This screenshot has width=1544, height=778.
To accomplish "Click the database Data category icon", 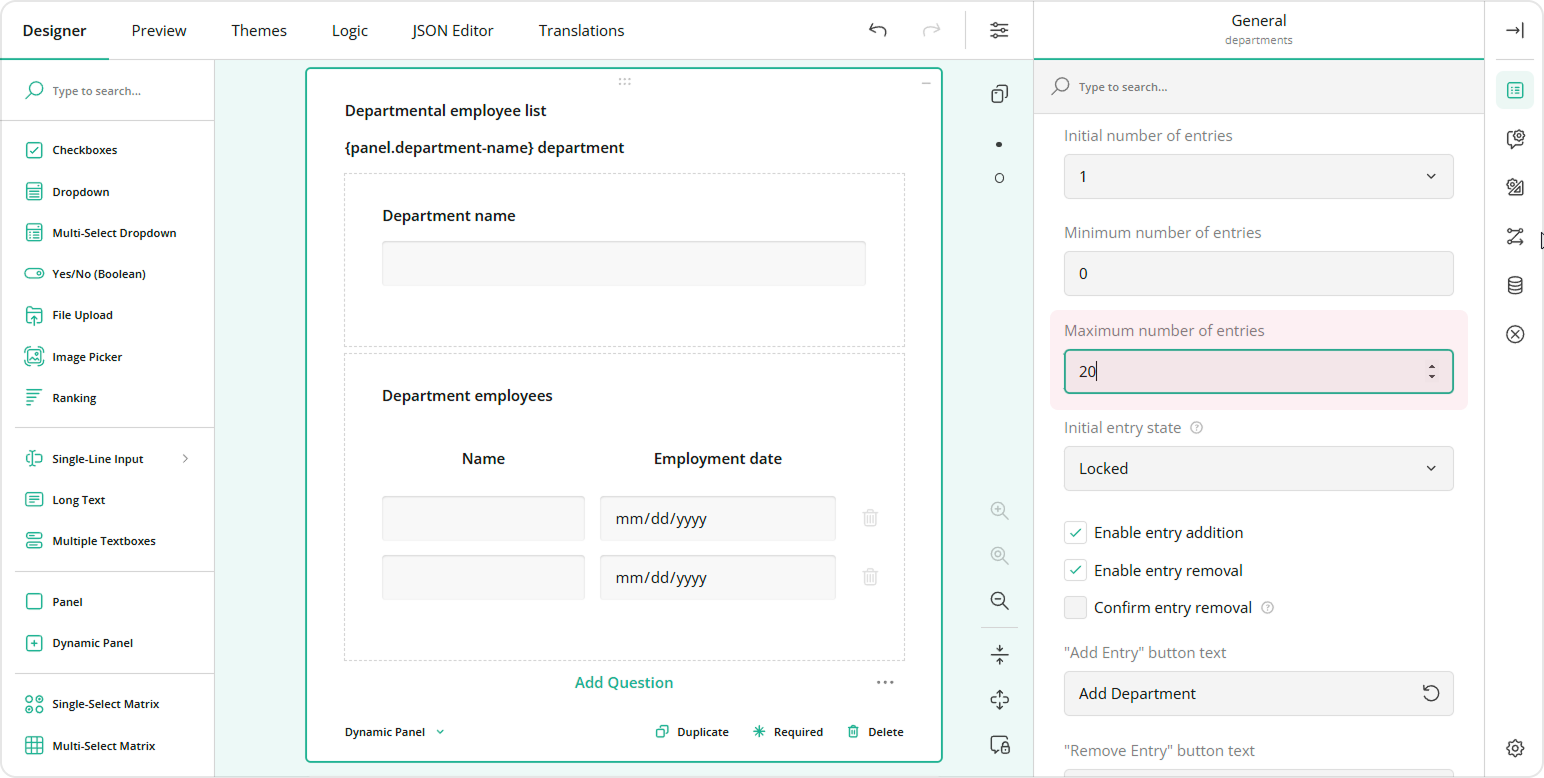I will click(1514, 286).
